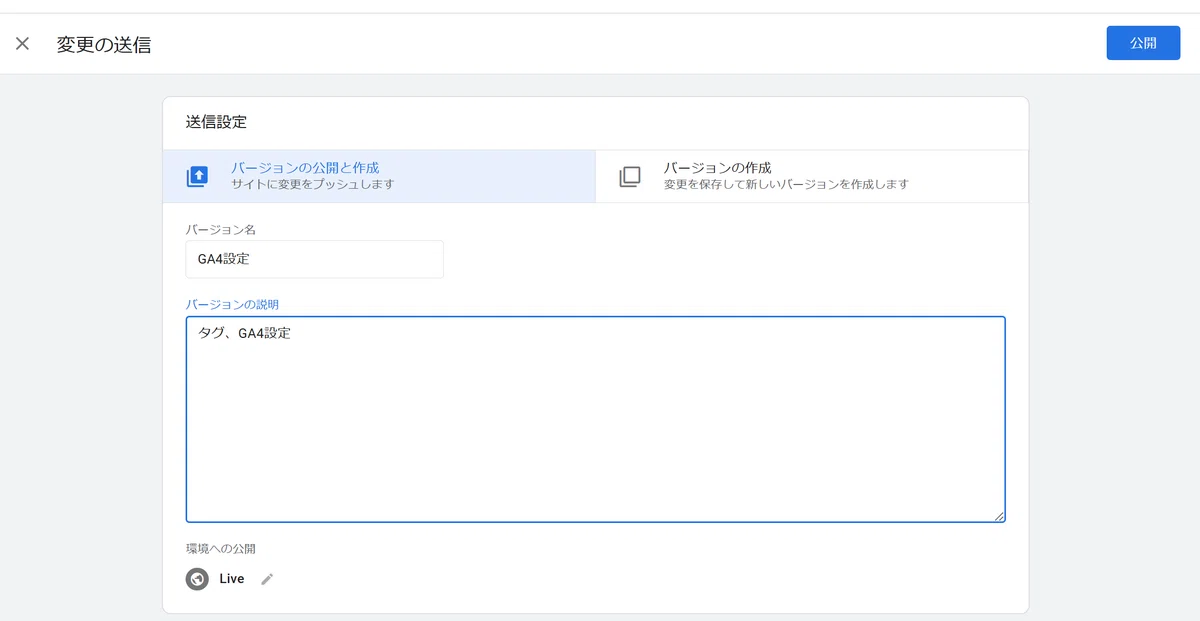Click into the バージョンの説明 text area
Image resolution: width=1200 pixels, height=621 pixels.
595,419
